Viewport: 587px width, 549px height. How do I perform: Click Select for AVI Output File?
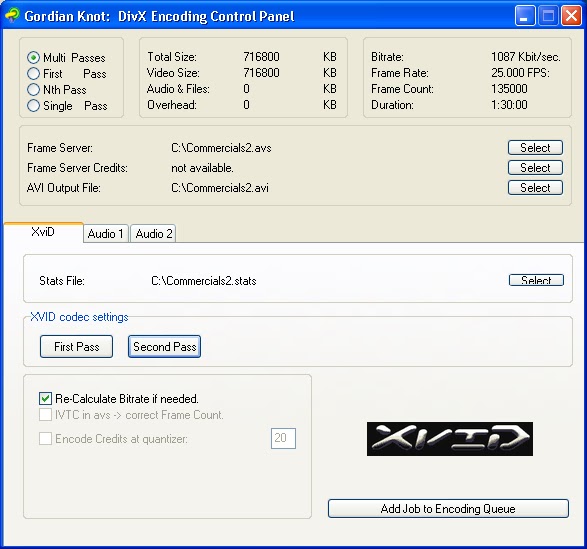point(535,188)
